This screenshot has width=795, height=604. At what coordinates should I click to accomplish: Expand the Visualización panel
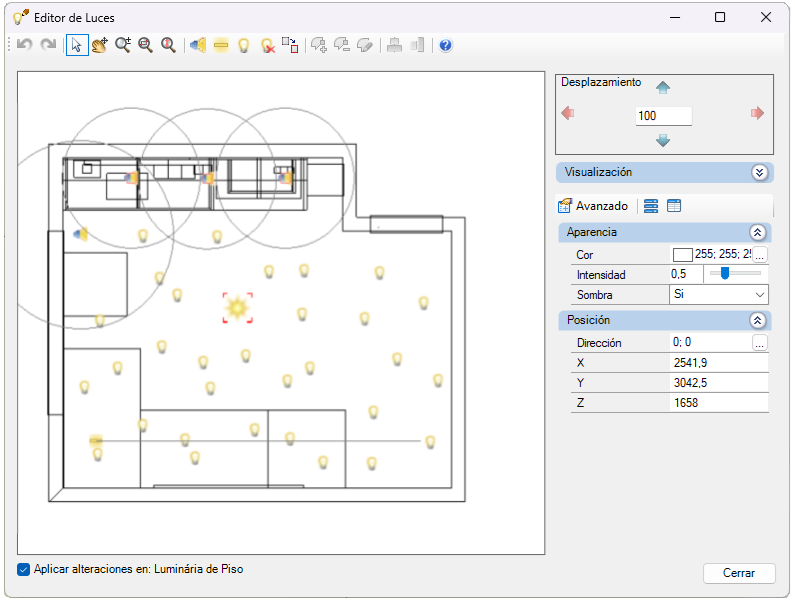[x=759, y=172]
